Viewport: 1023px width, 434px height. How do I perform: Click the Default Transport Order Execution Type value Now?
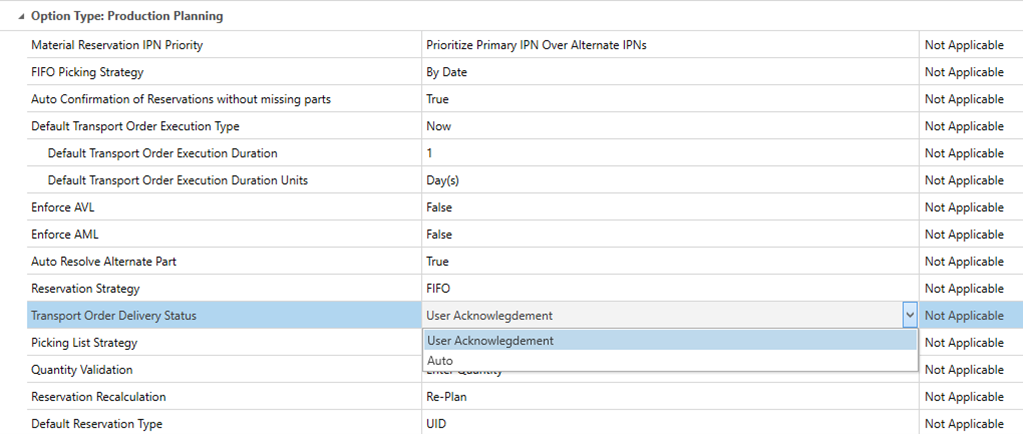(x=438, y=126)
